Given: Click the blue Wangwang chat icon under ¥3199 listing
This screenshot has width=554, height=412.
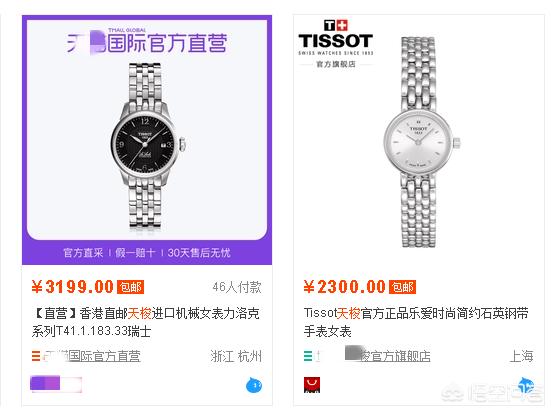Looking at the screenshot, I should 254,385.
